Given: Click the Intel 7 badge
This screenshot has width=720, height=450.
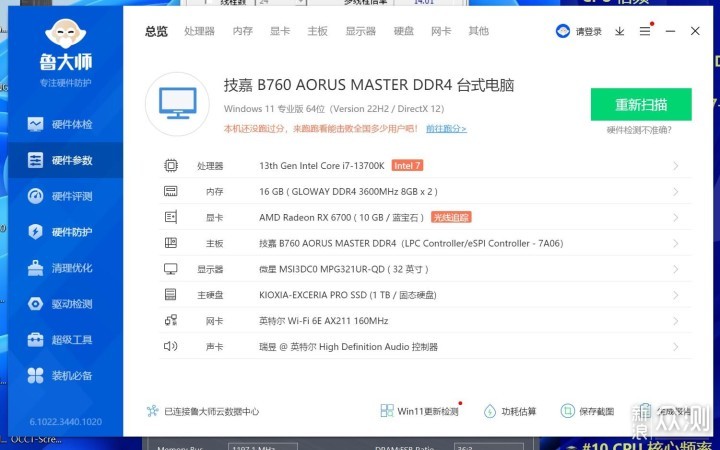Looking at the screenshot, I should tap(407, 165).
